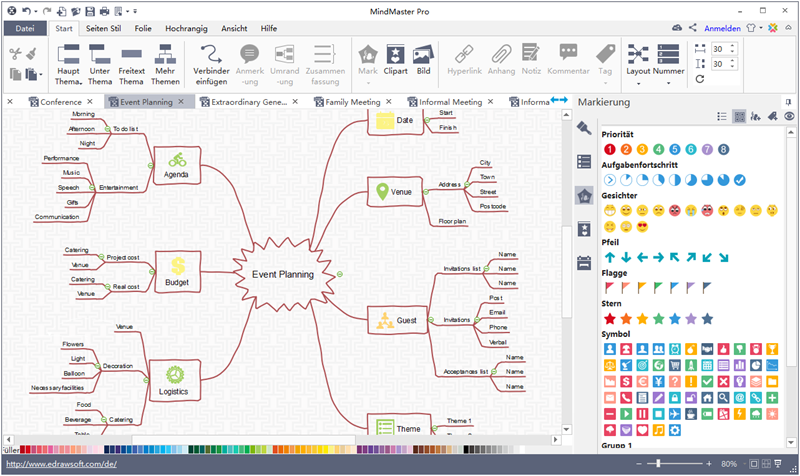Insert a picture with Bild icon
800x476 pixels.
[x=424, y=61]
